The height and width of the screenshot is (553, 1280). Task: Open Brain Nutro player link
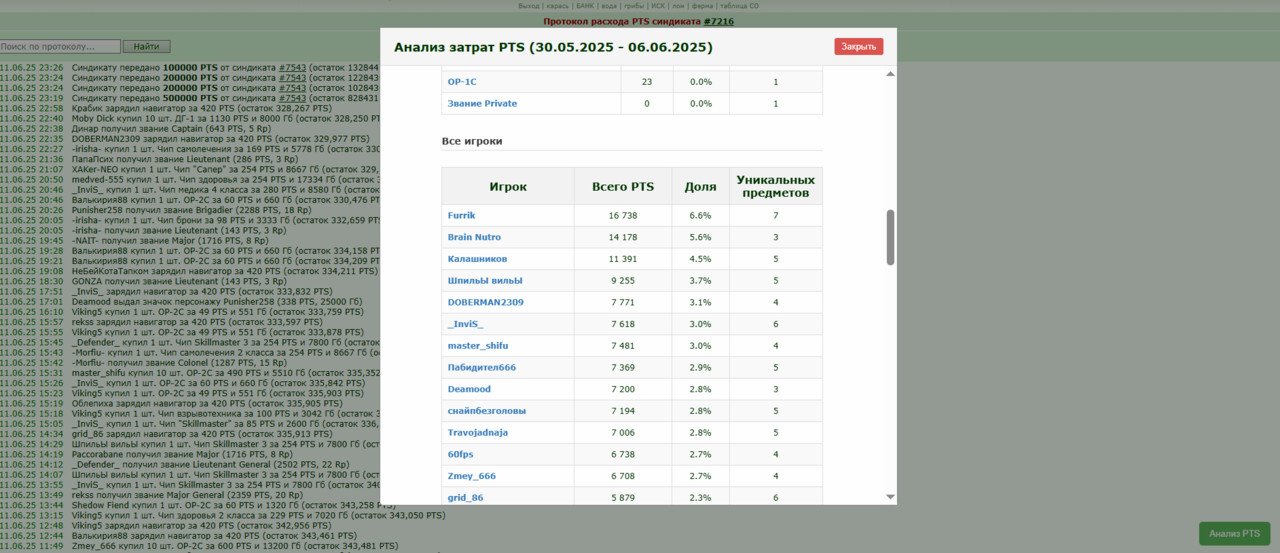474,237
